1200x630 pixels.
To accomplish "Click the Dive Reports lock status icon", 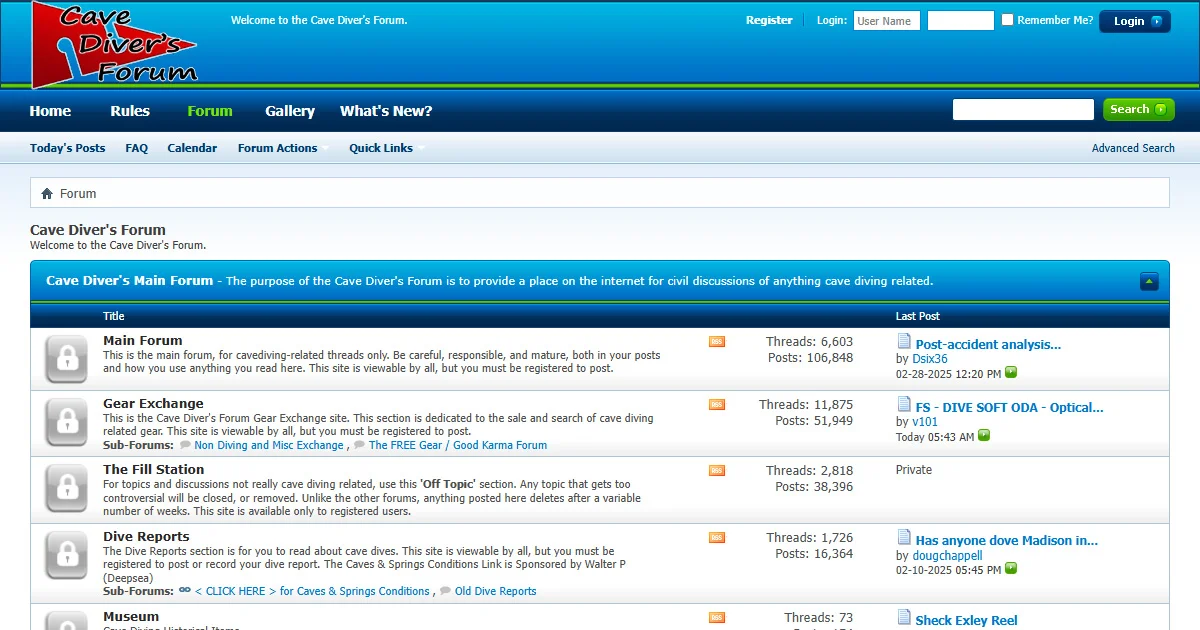I will point(67,557).
